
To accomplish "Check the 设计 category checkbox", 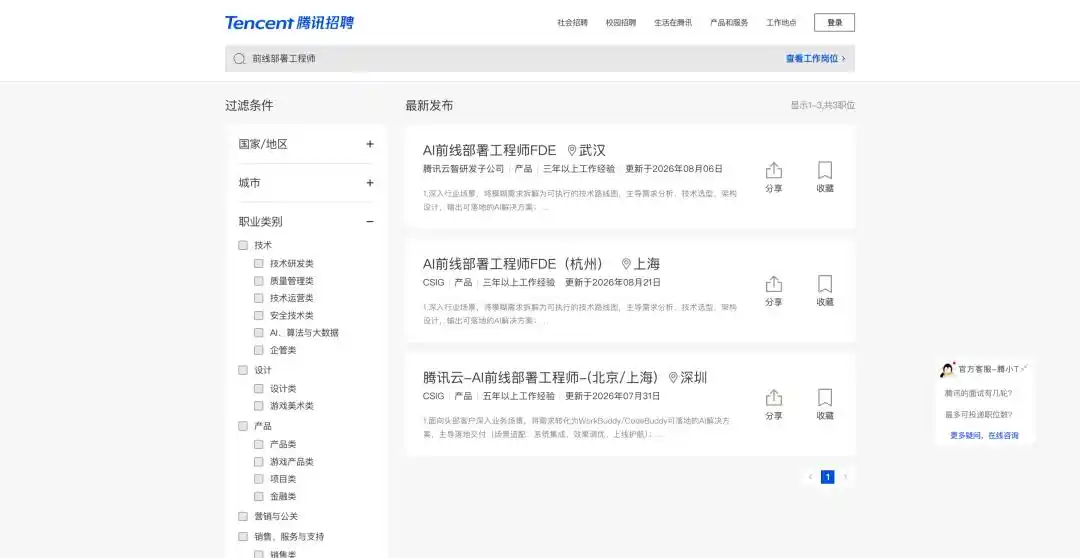I will coord(242,370).
